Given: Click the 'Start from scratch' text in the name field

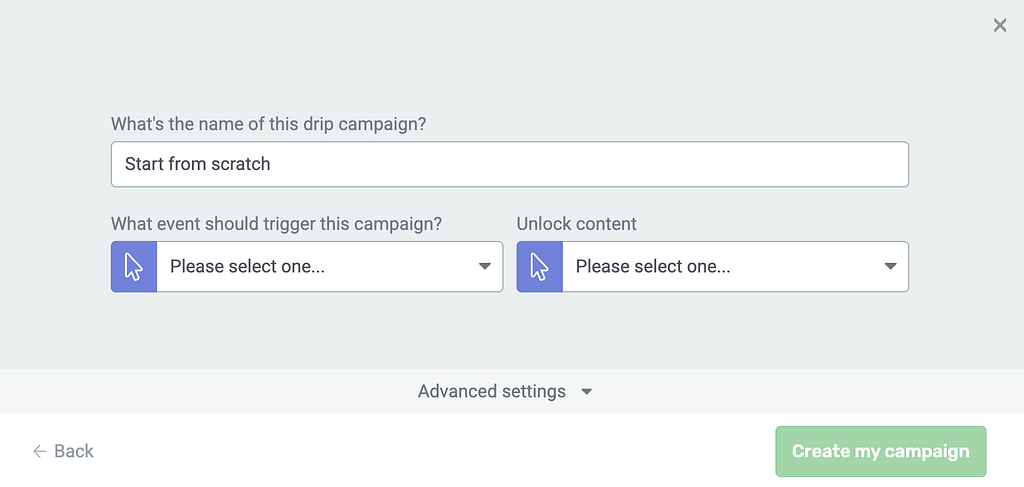Looking at the screenshot, I should click(x=197, y=164).
